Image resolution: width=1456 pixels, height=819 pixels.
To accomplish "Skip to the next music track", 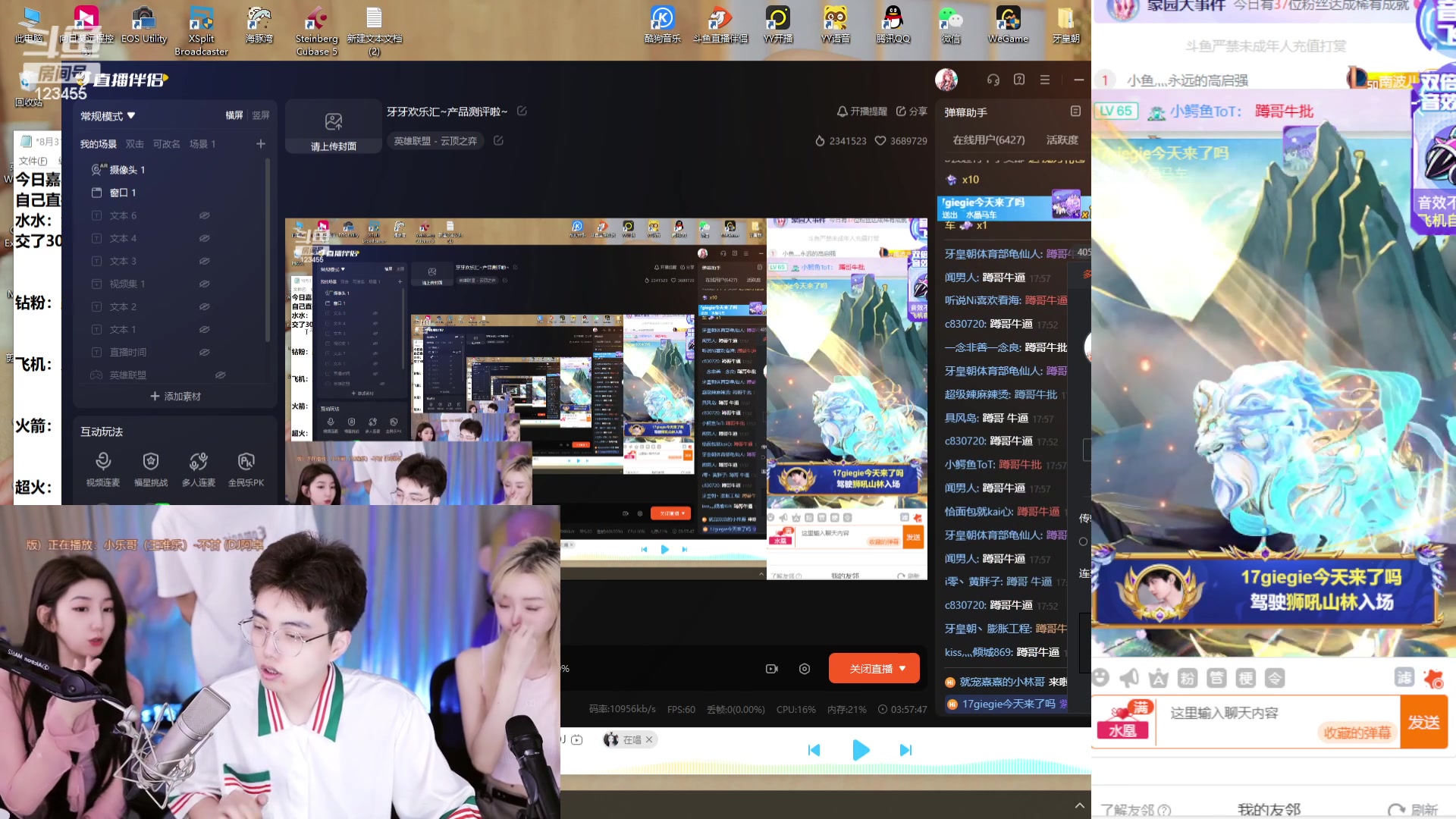I will click(905, 750).
